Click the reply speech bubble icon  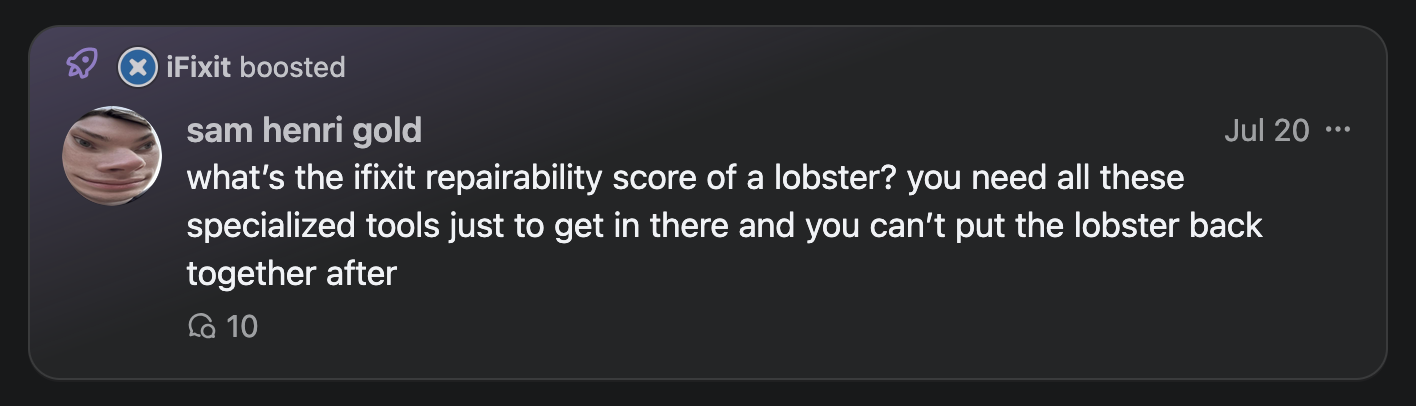point(202,325)
